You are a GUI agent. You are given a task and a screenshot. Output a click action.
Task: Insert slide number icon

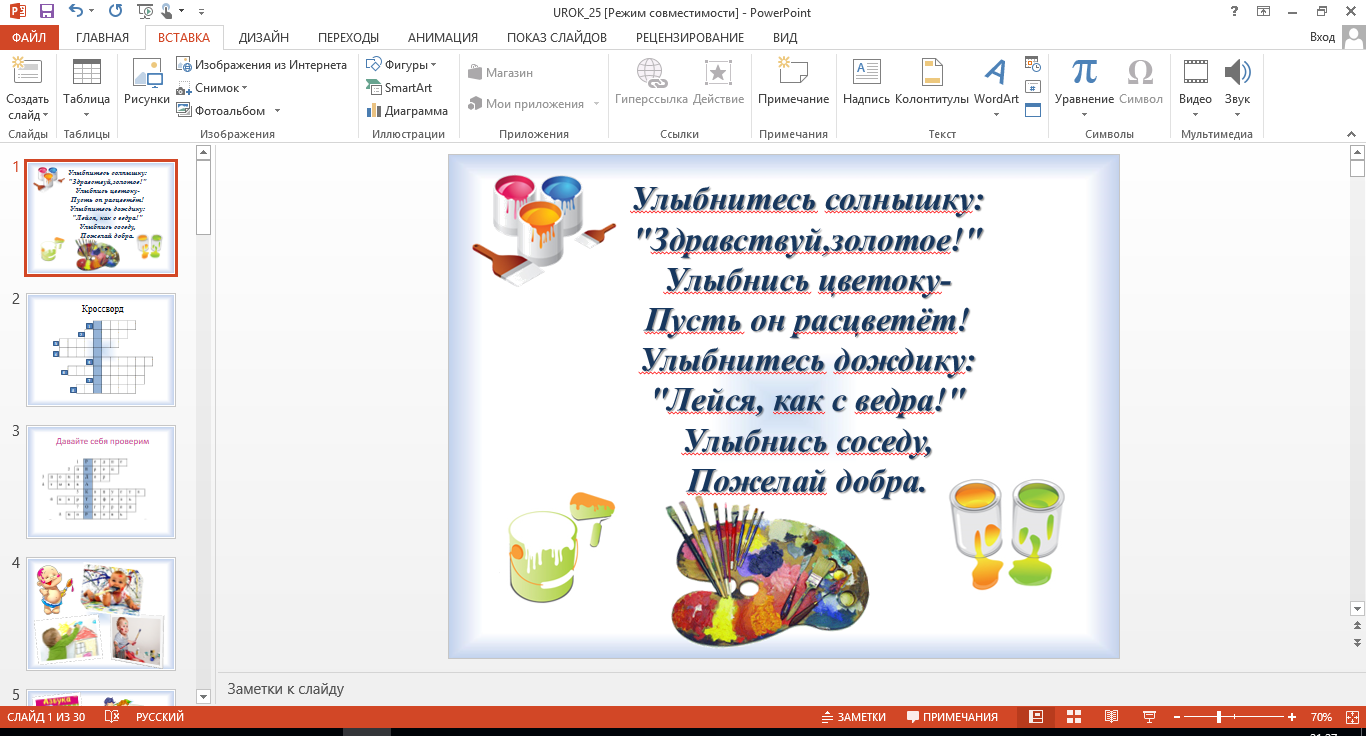point(1033,87)
